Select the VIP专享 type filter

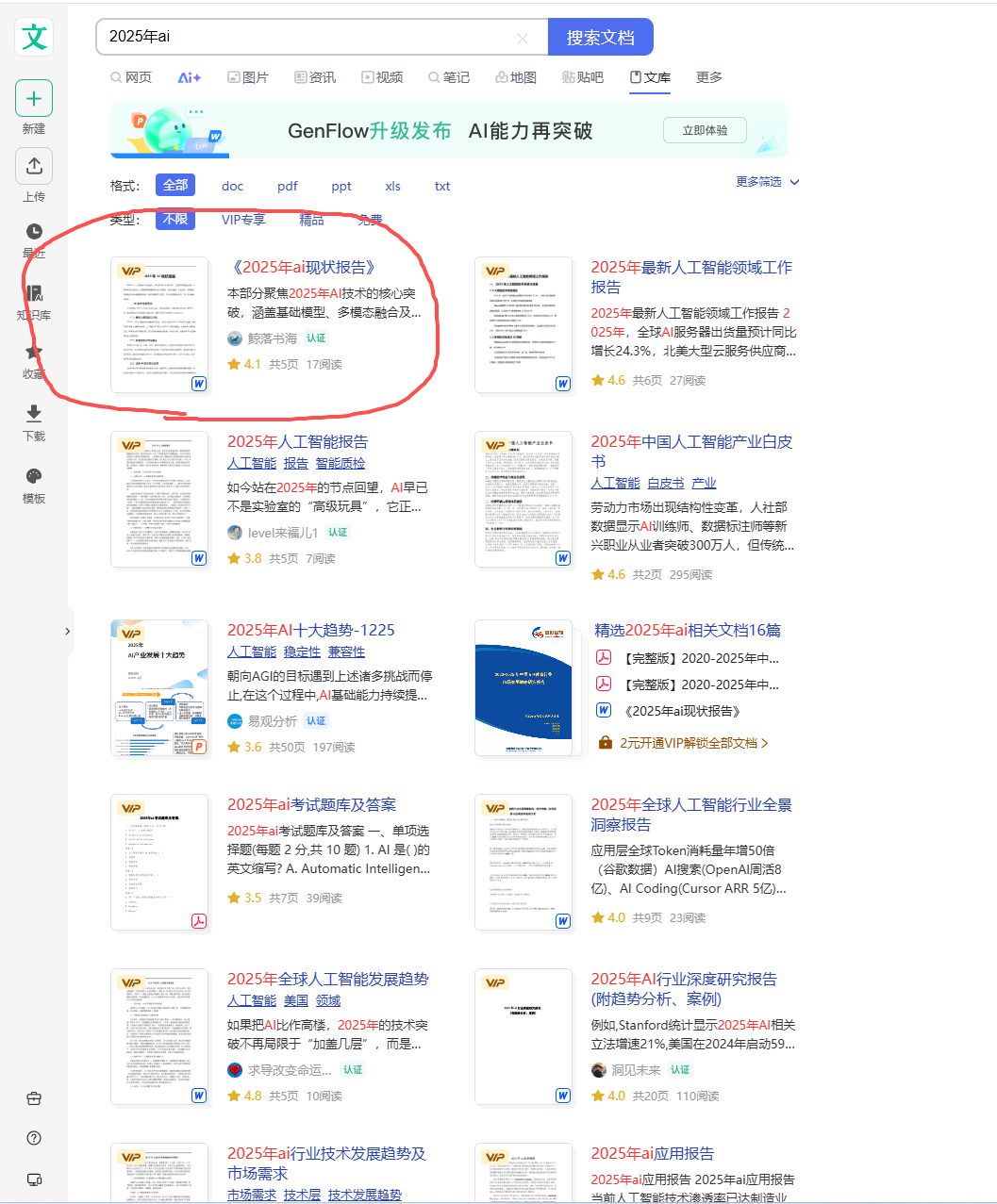[242, 219]
